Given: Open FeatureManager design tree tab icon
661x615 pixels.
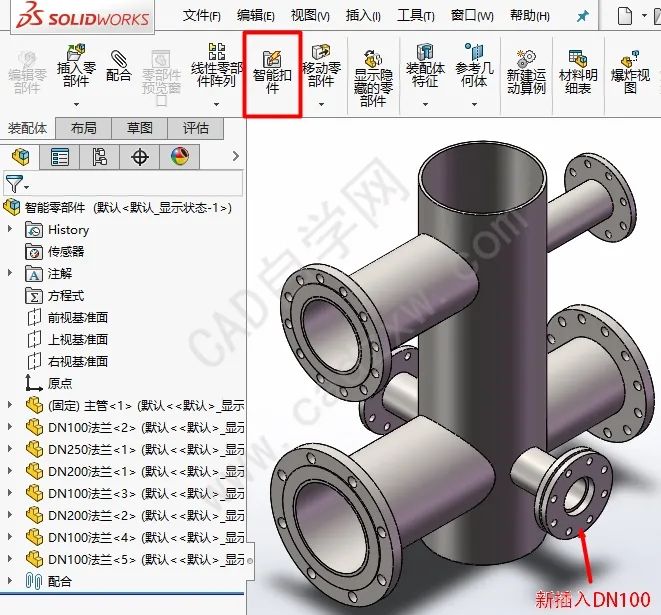Looking at the screenshot, I should pyautogui.click(x=20, y=157).
